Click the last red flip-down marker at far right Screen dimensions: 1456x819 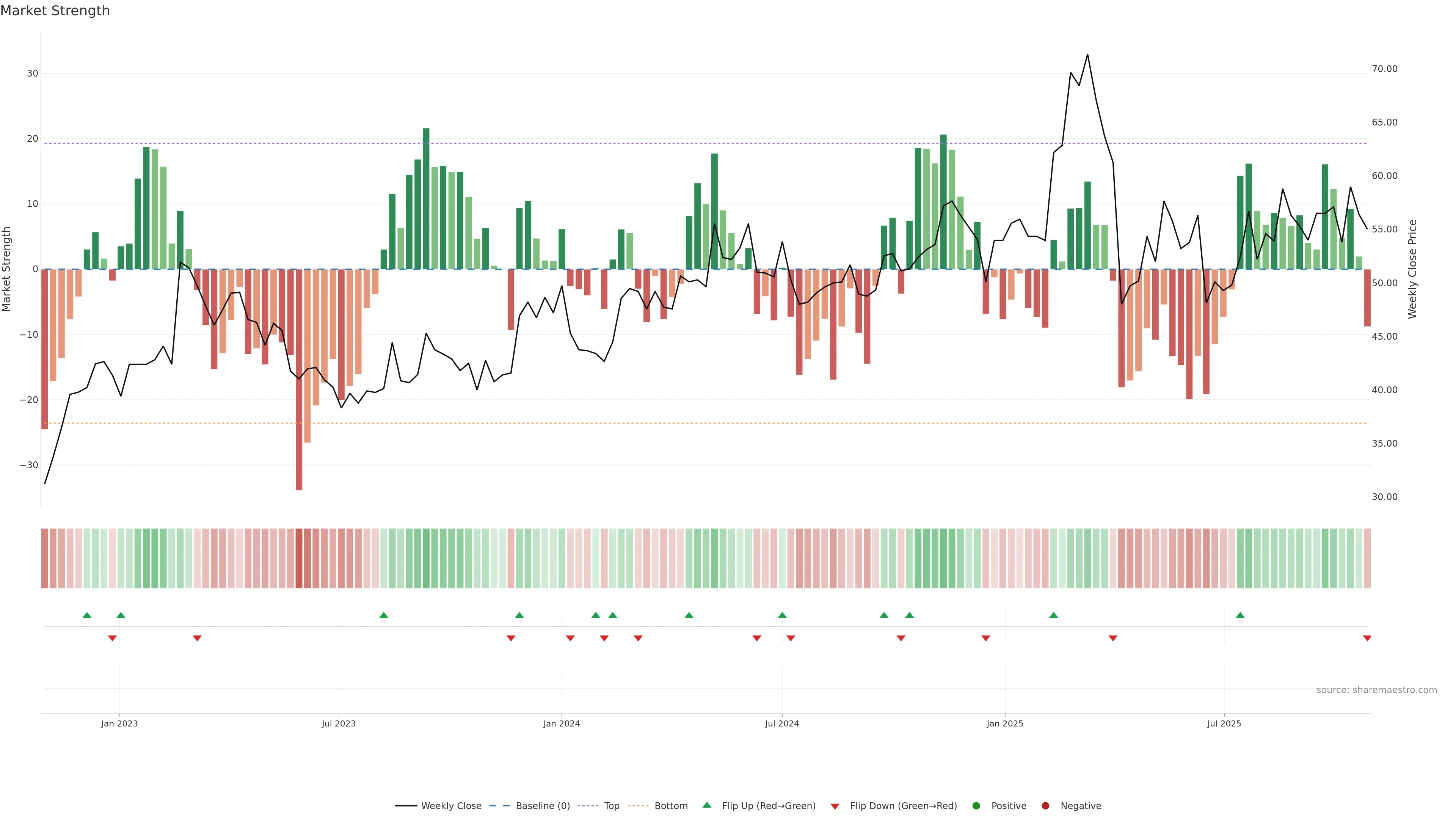coord(1367,638)
